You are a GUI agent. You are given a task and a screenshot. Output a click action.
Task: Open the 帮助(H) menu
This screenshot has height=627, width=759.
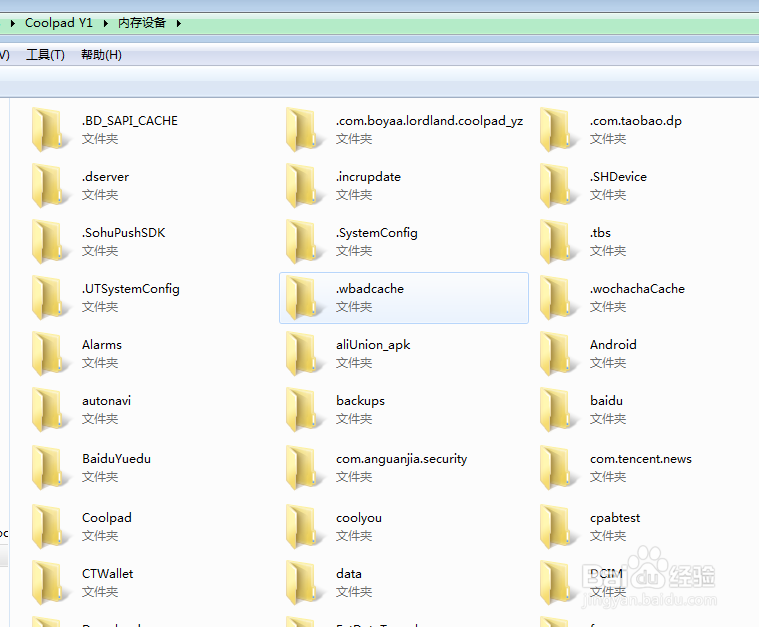click(101, 55)
